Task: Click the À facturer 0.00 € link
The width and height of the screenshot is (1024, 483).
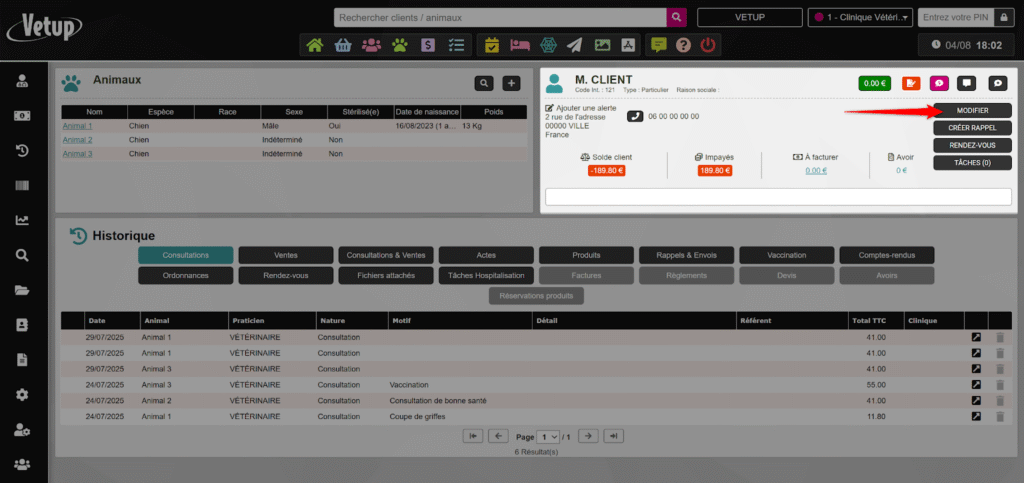Action: (x=816, y=171)
